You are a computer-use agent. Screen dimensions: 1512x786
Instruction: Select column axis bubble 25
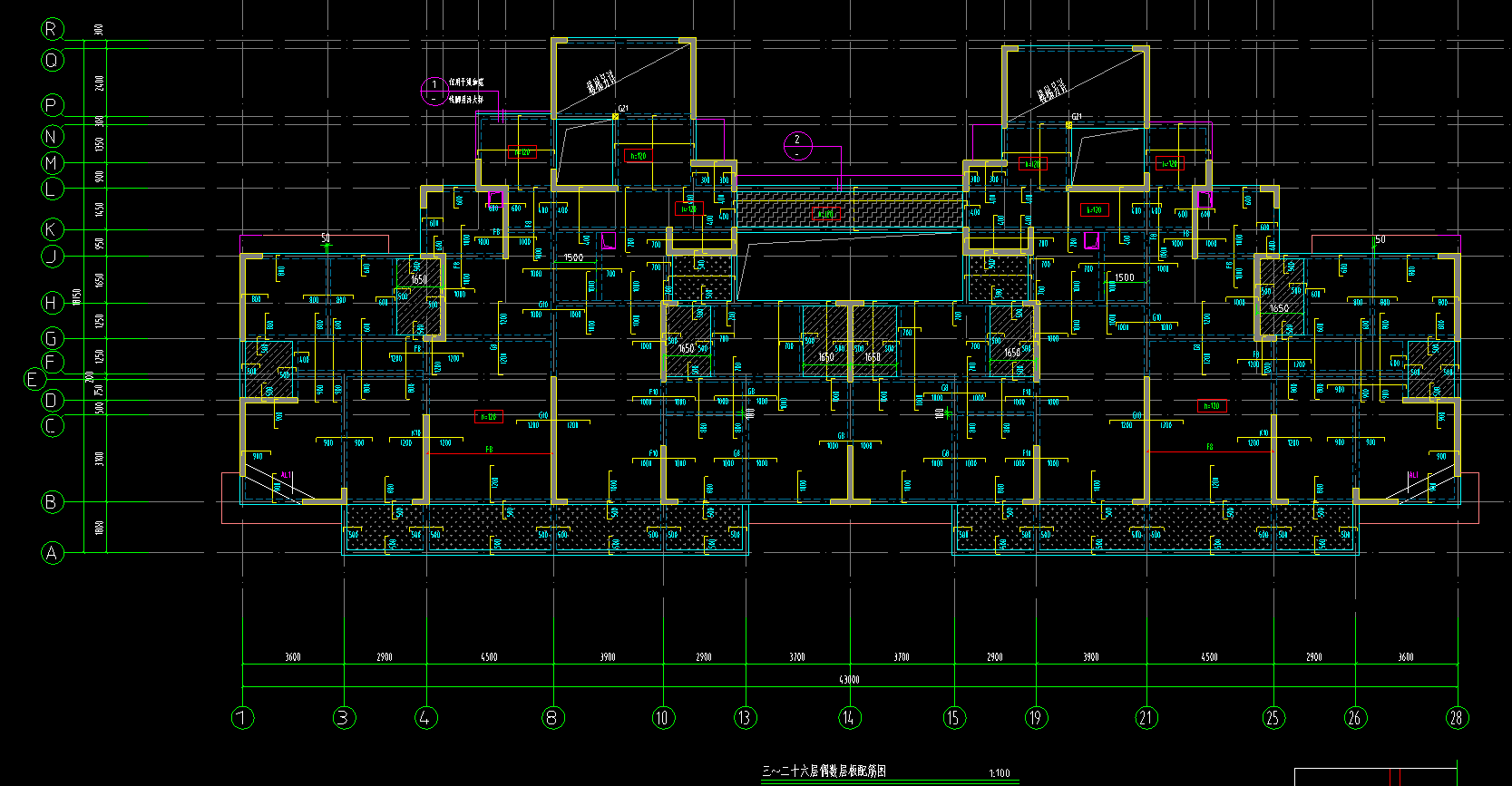pyautogui.click(x=1273, y=718)
